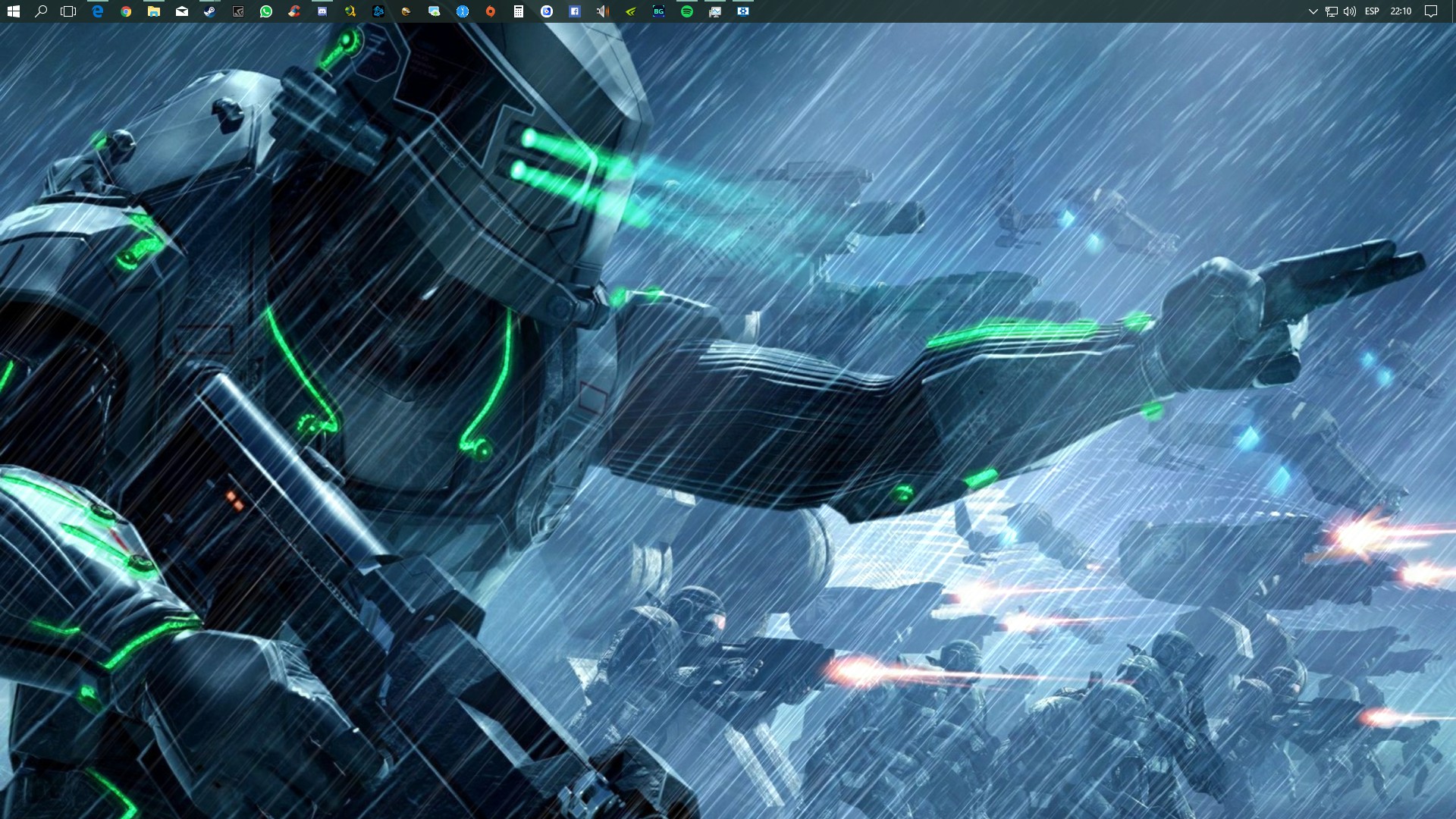Click the magnifier Search icon
This screenshot has height=819, width=1456.
41,11
